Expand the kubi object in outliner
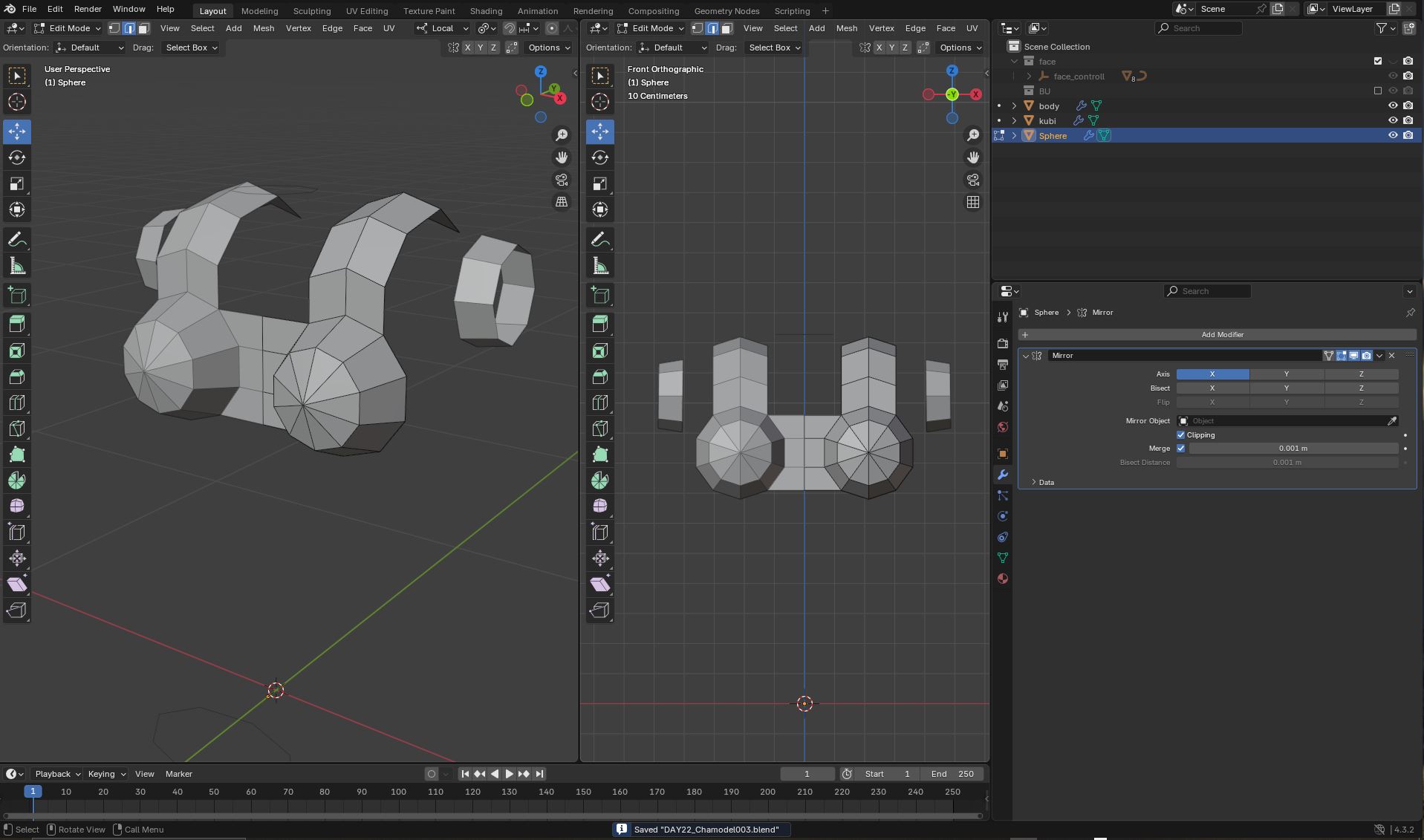This screenshot has height=840, width=1424. (1015, 120)
